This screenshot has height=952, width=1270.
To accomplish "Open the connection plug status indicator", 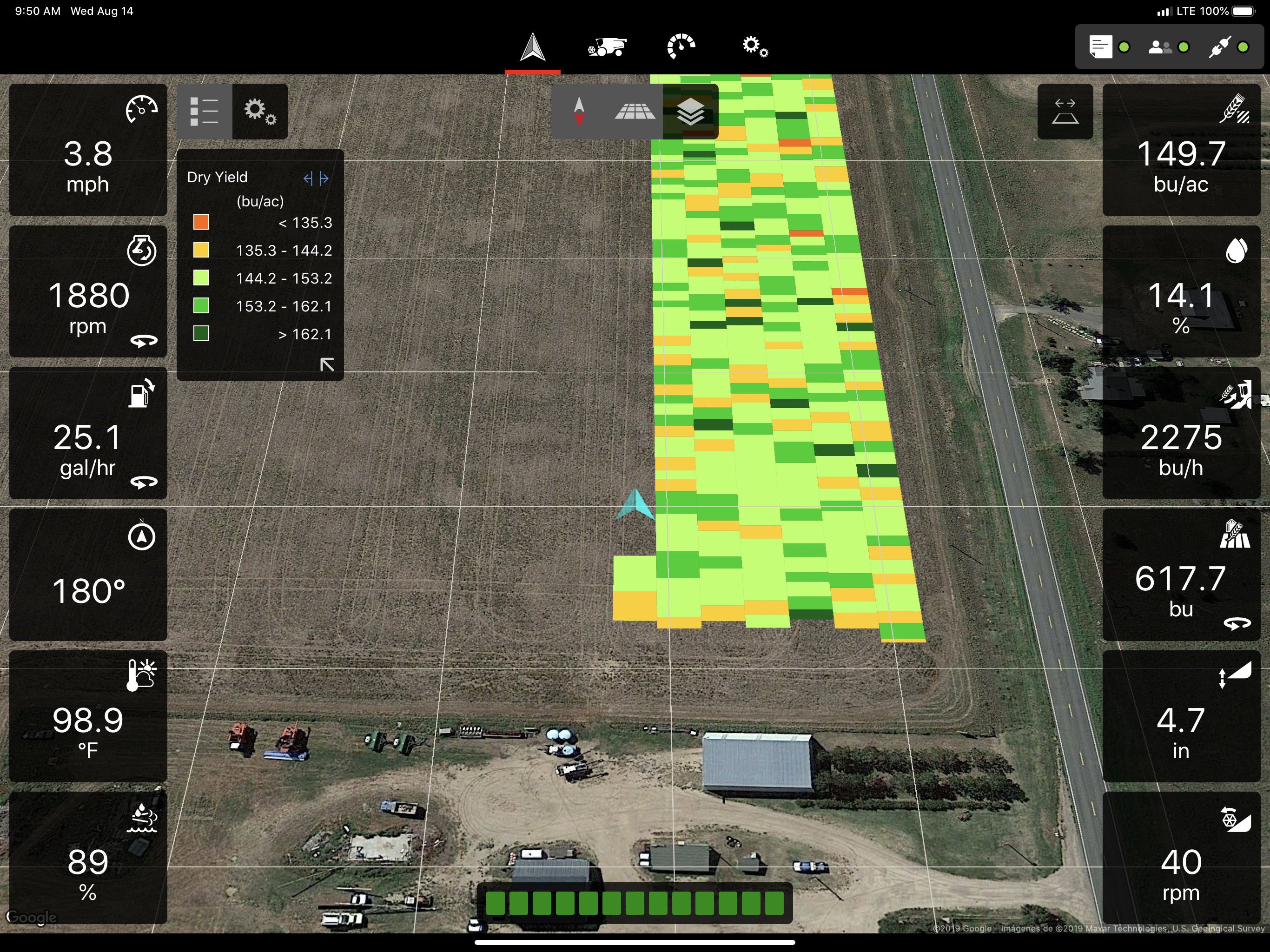I will (x=1228, y=47).
